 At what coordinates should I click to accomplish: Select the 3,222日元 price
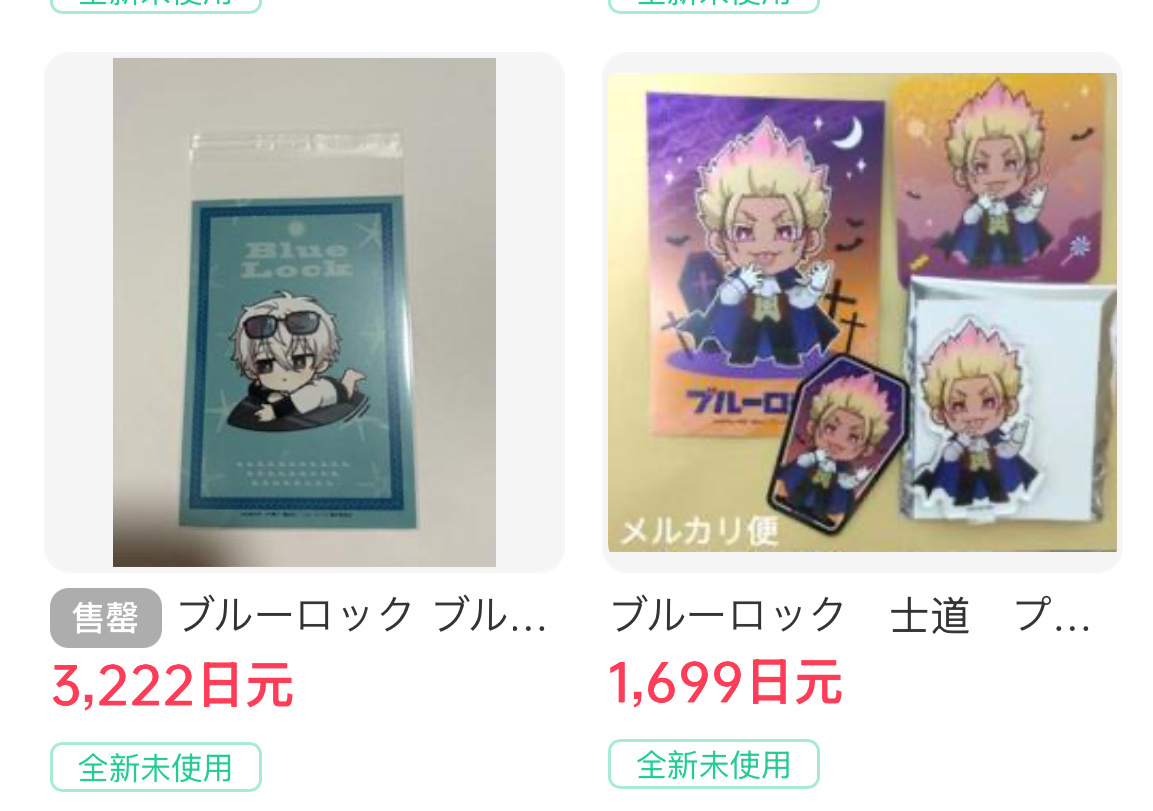pos(173,685)
